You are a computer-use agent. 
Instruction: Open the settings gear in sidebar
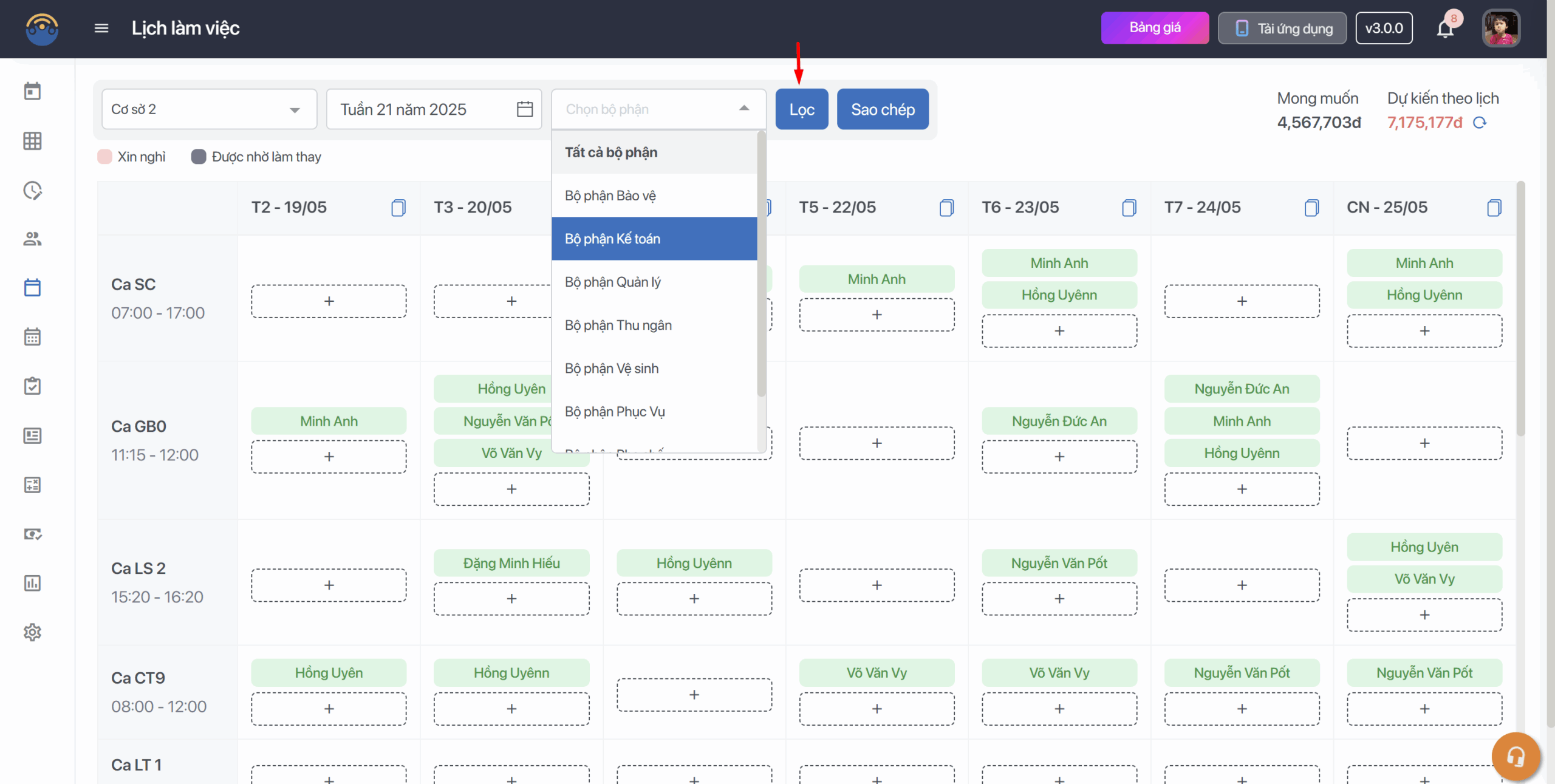[x=32, y=632]
